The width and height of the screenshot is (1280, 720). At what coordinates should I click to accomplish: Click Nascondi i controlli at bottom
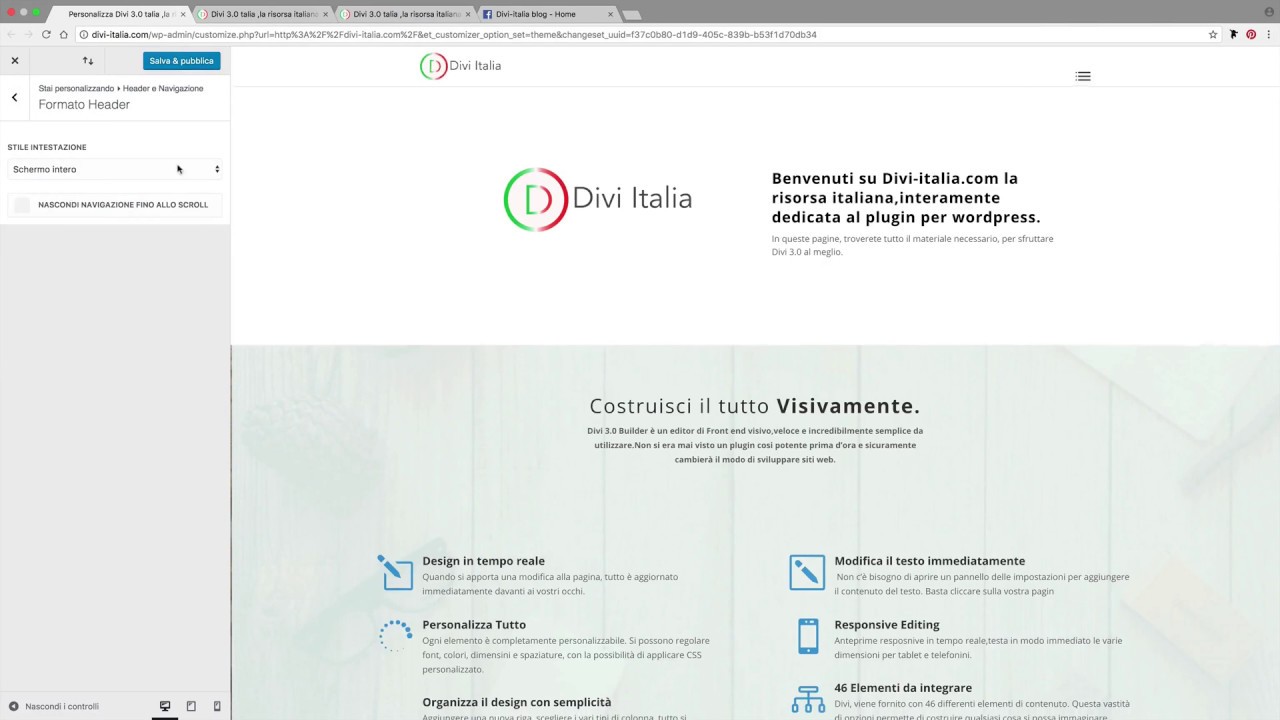pos(54,706)
